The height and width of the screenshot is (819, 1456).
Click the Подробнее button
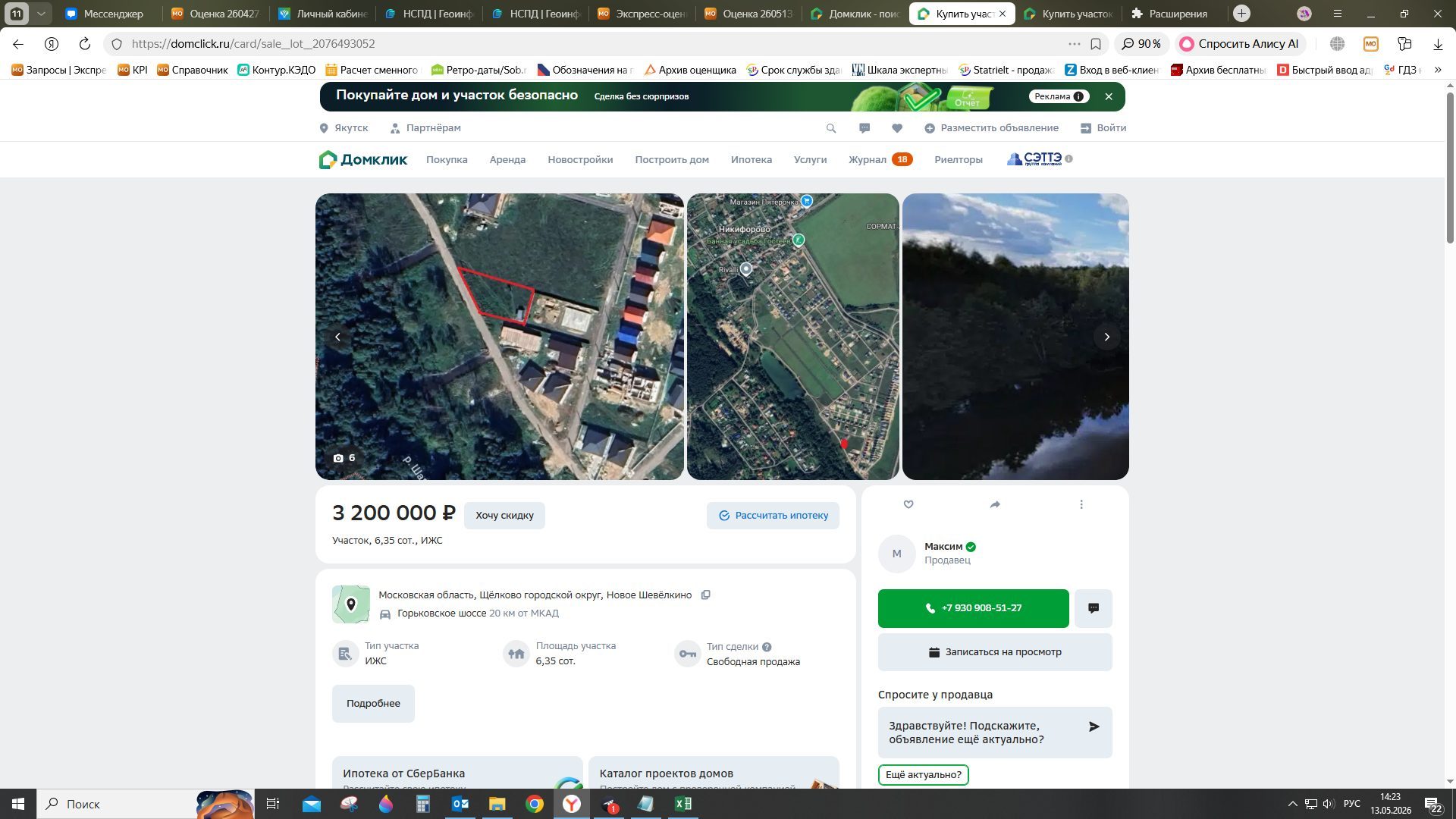coord(373,704)
